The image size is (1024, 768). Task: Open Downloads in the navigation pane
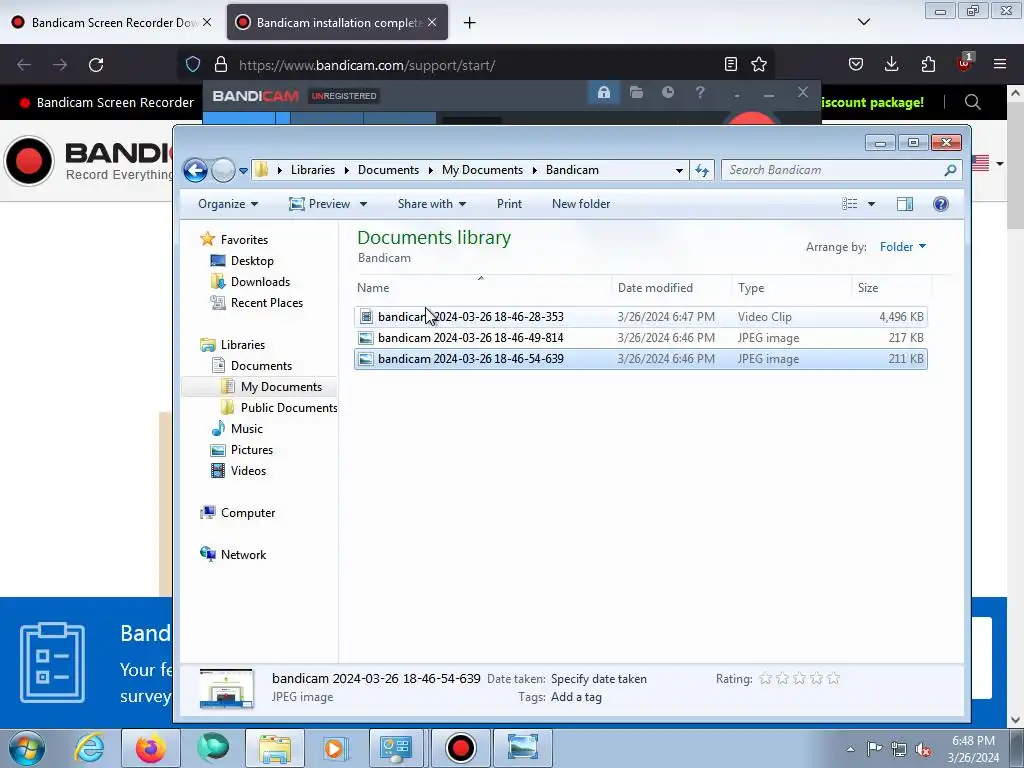point(260,281)
